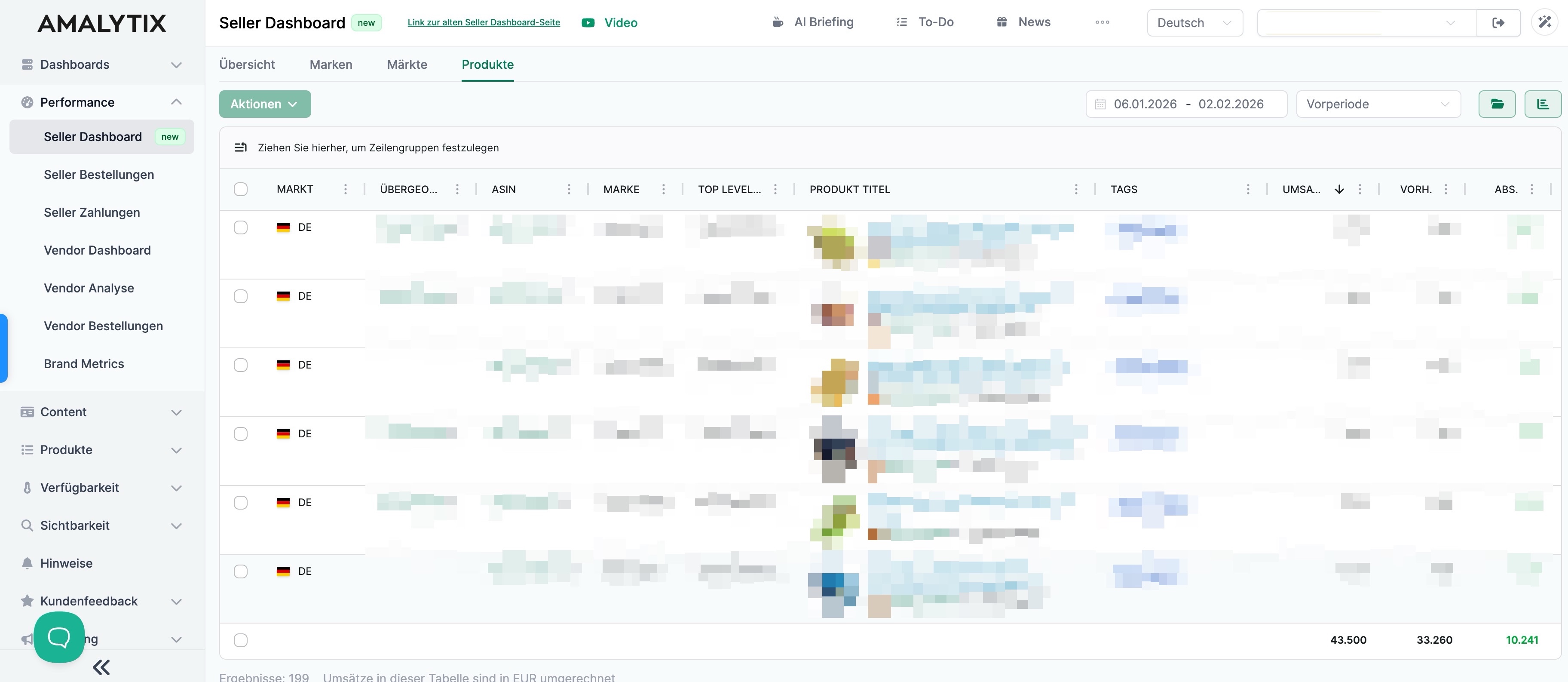1568x682 pixels.
Task: Expand the Kundenfeedback sidebar section
Action: [x=177, y=601]
